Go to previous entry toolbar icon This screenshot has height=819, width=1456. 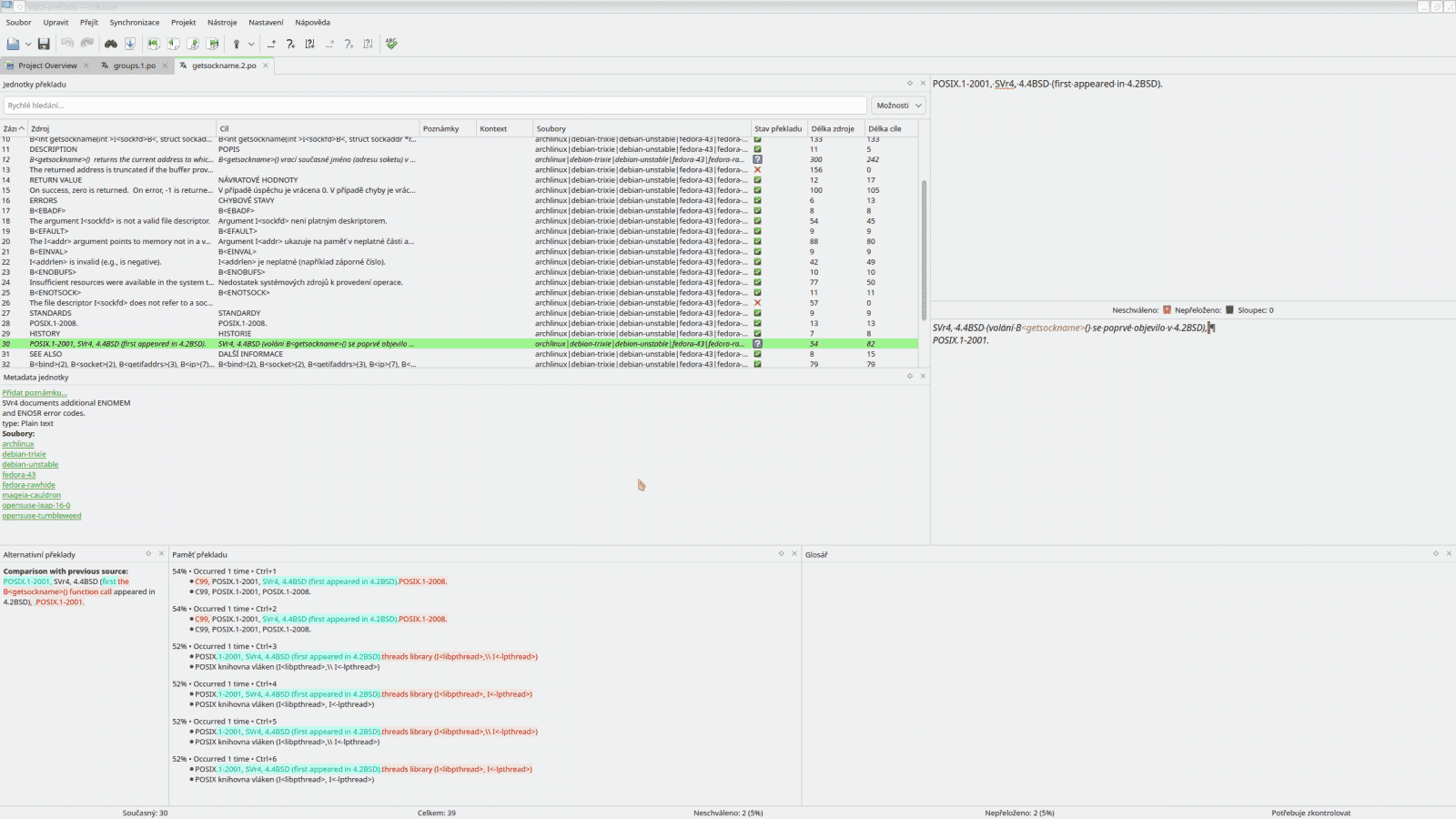173,44
